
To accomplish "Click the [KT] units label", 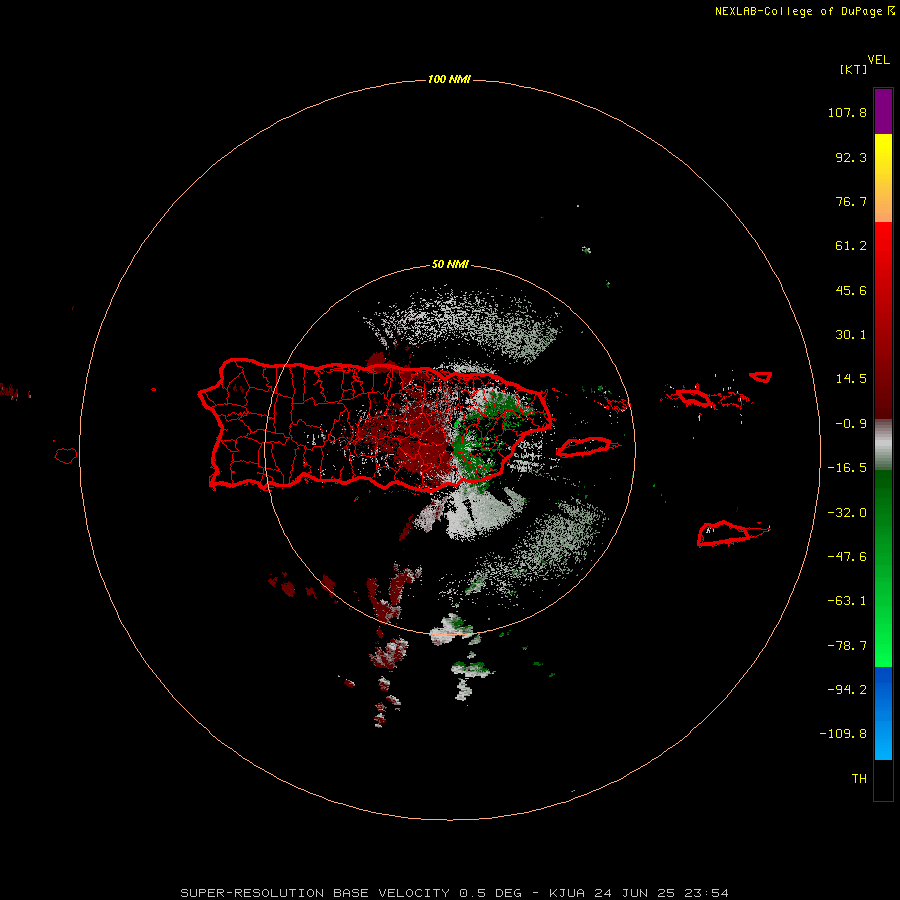I will coord(853,69).
